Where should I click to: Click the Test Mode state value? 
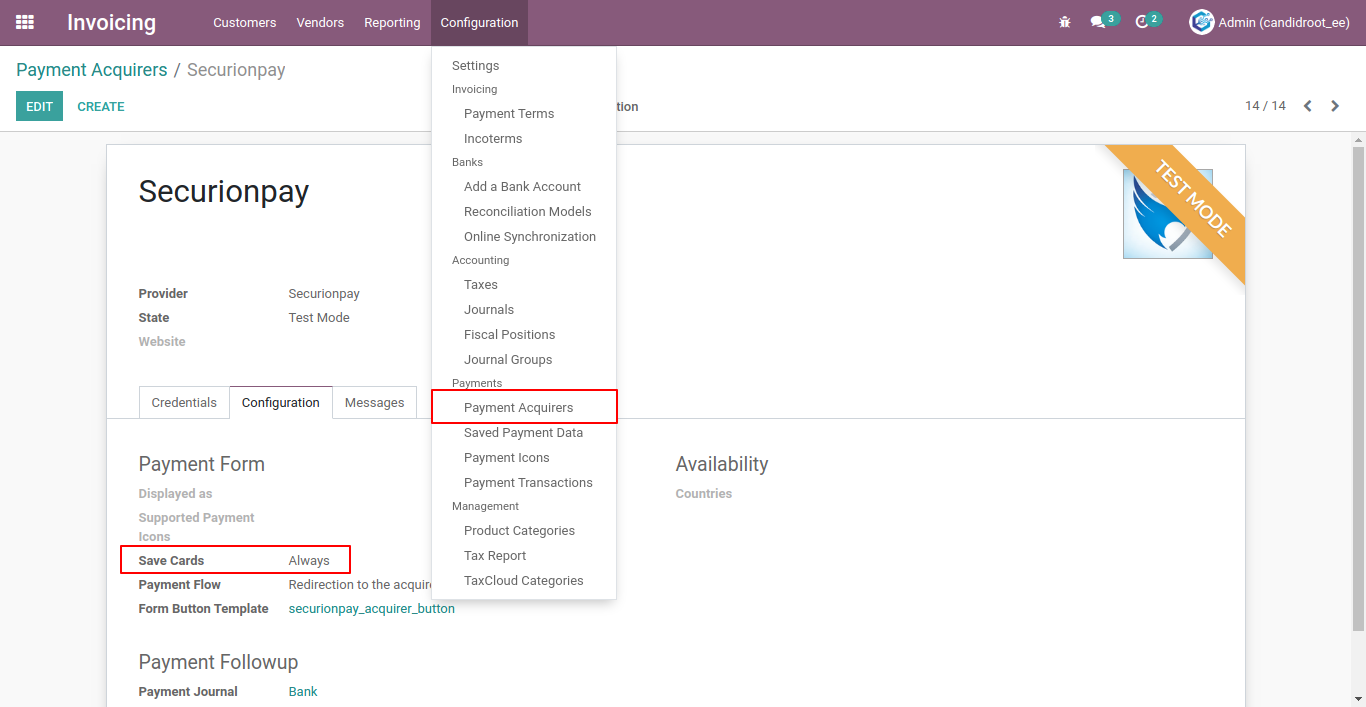(319, 318)
